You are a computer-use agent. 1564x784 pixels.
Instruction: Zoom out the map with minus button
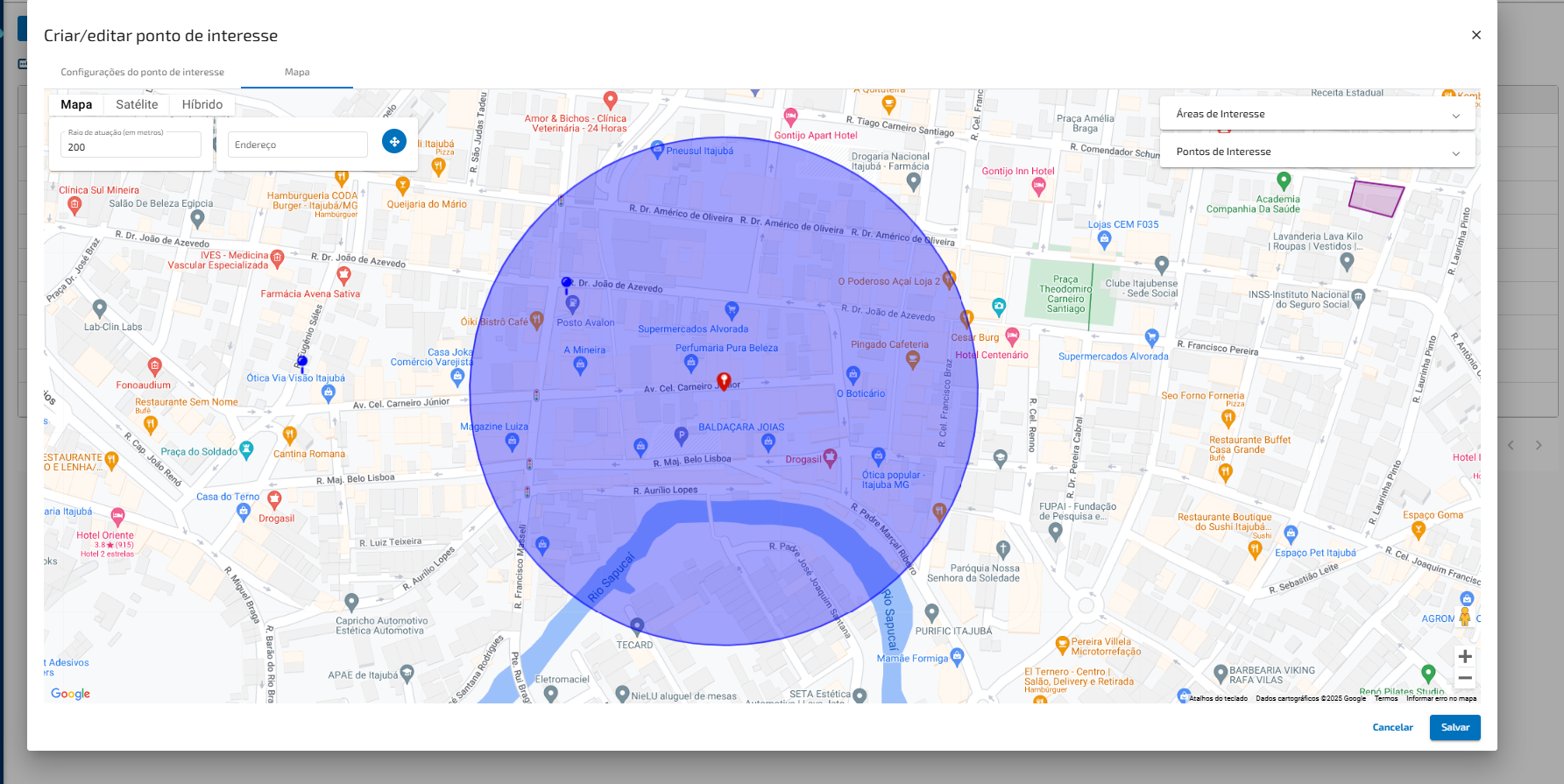1465,678
